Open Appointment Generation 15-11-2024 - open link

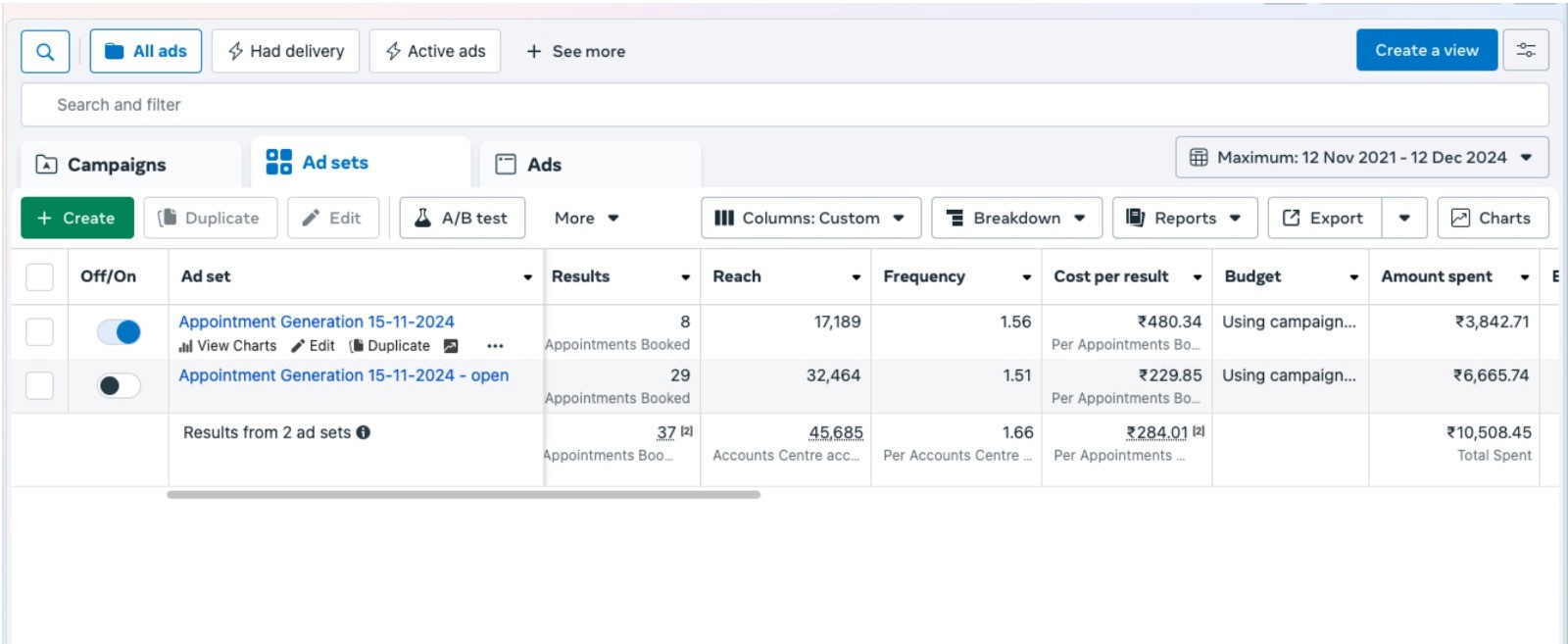pyautogui.click(x=344, y=375)
